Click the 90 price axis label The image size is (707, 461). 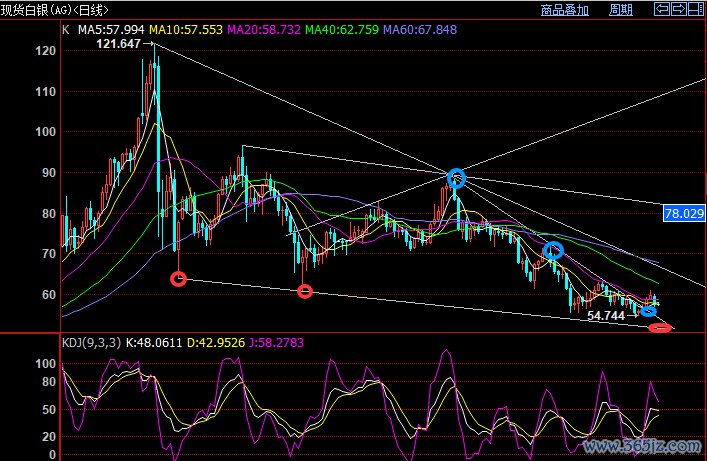[x=49, y=173]
